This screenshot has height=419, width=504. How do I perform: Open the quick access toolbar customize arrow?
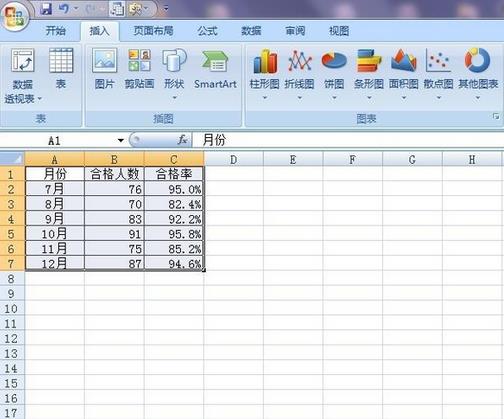pyautogui.click(x=166, y=9)
